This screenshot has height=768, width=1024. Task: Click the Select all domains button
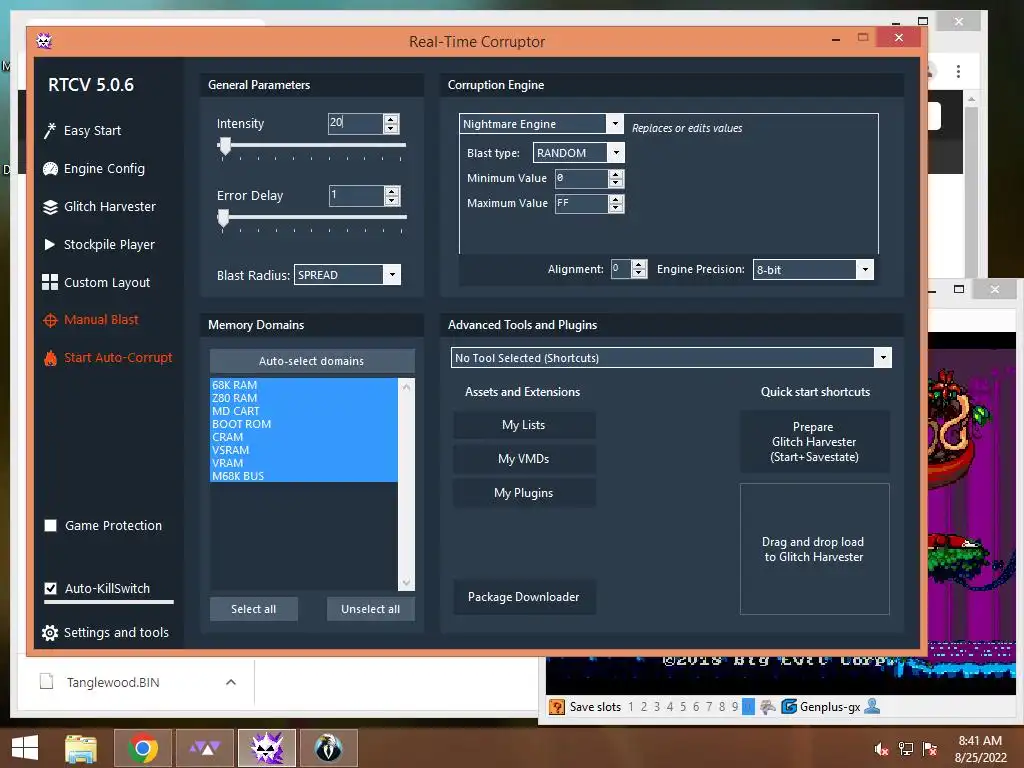tap(253, 609)
